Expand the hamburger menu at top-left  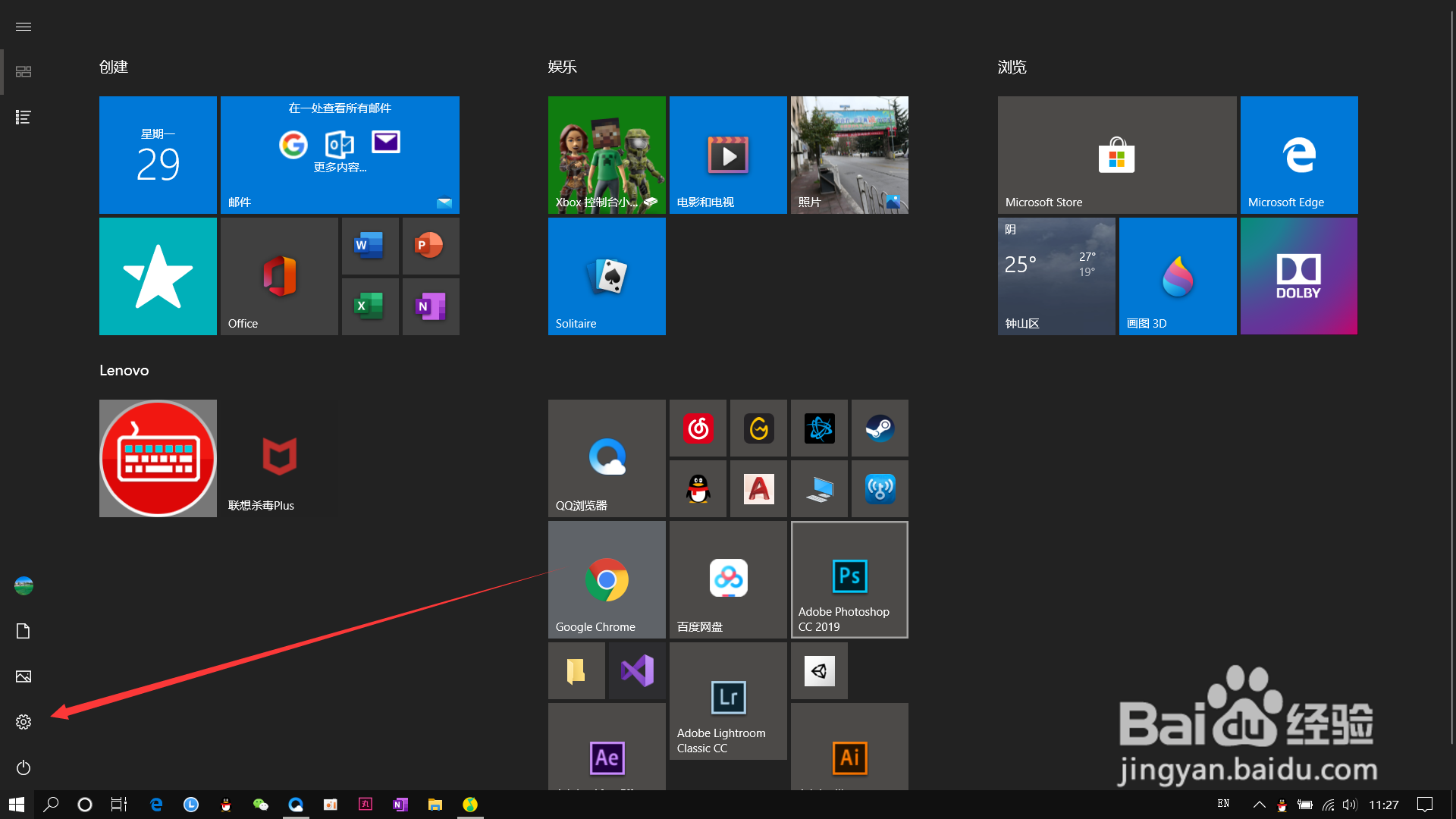click(x=24, y=27)
